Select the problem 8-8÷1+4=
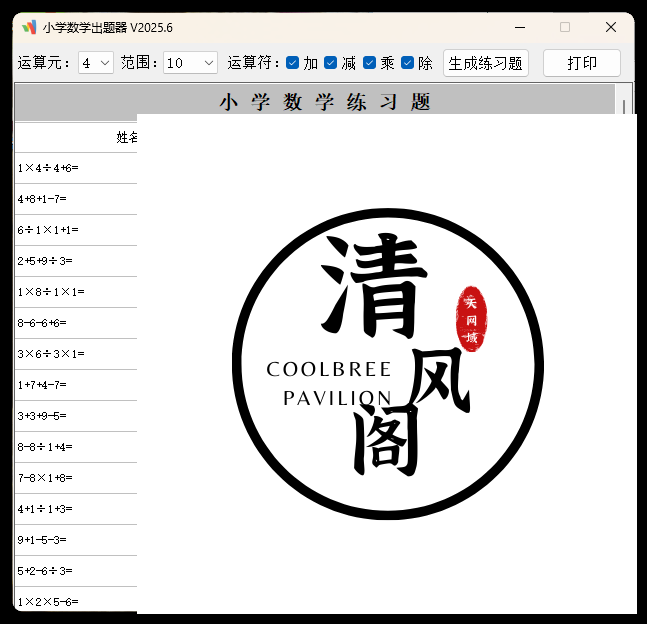 pyautogui.click(x=45, y=447)
